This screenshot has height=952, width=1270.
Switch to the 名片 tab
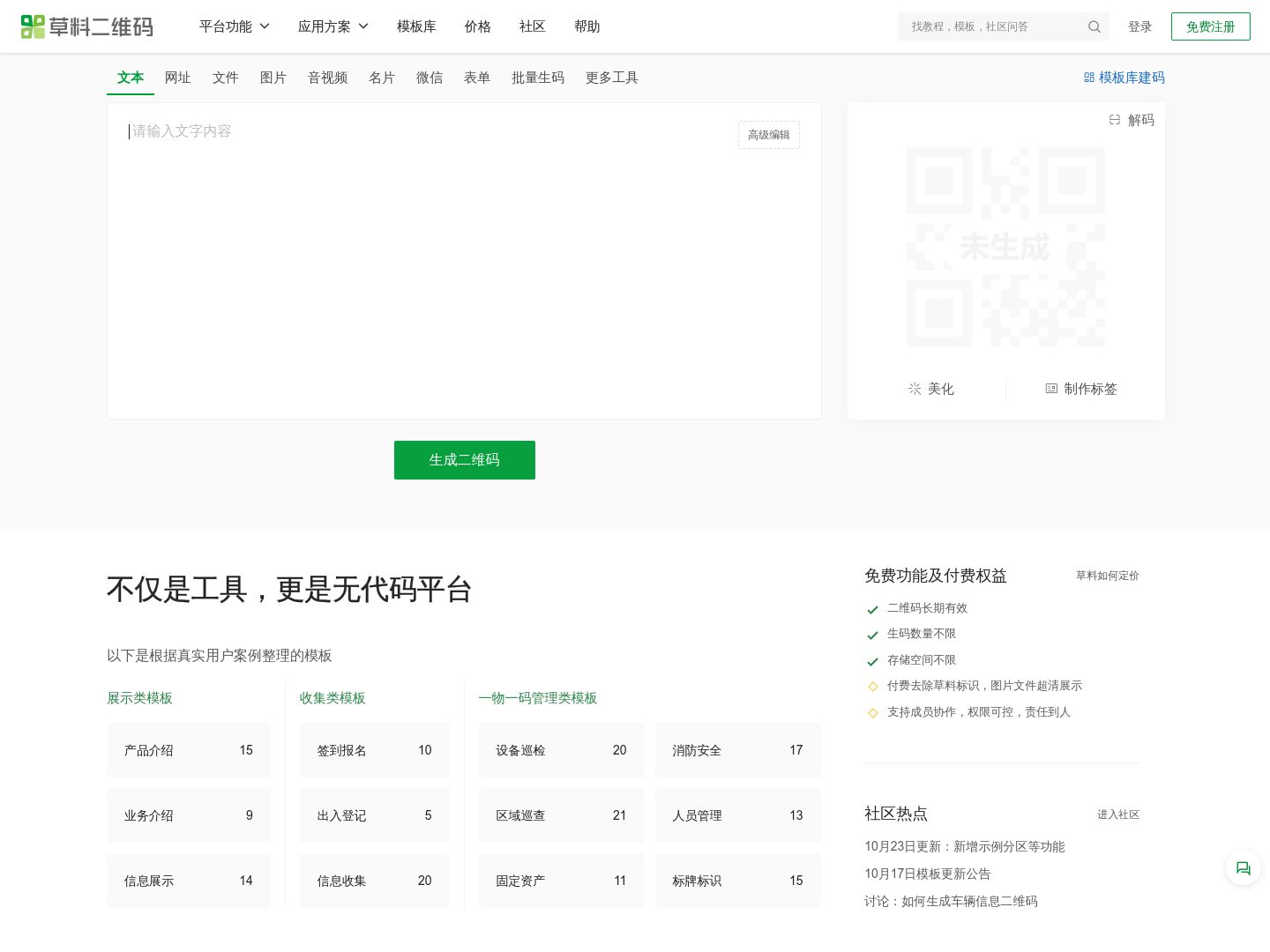click(x=382, y=78)
